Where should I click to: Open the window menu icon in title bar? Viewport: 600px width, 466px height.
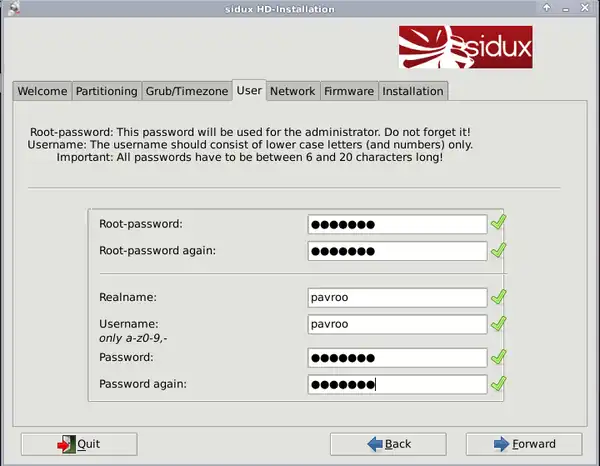(10, 8)
